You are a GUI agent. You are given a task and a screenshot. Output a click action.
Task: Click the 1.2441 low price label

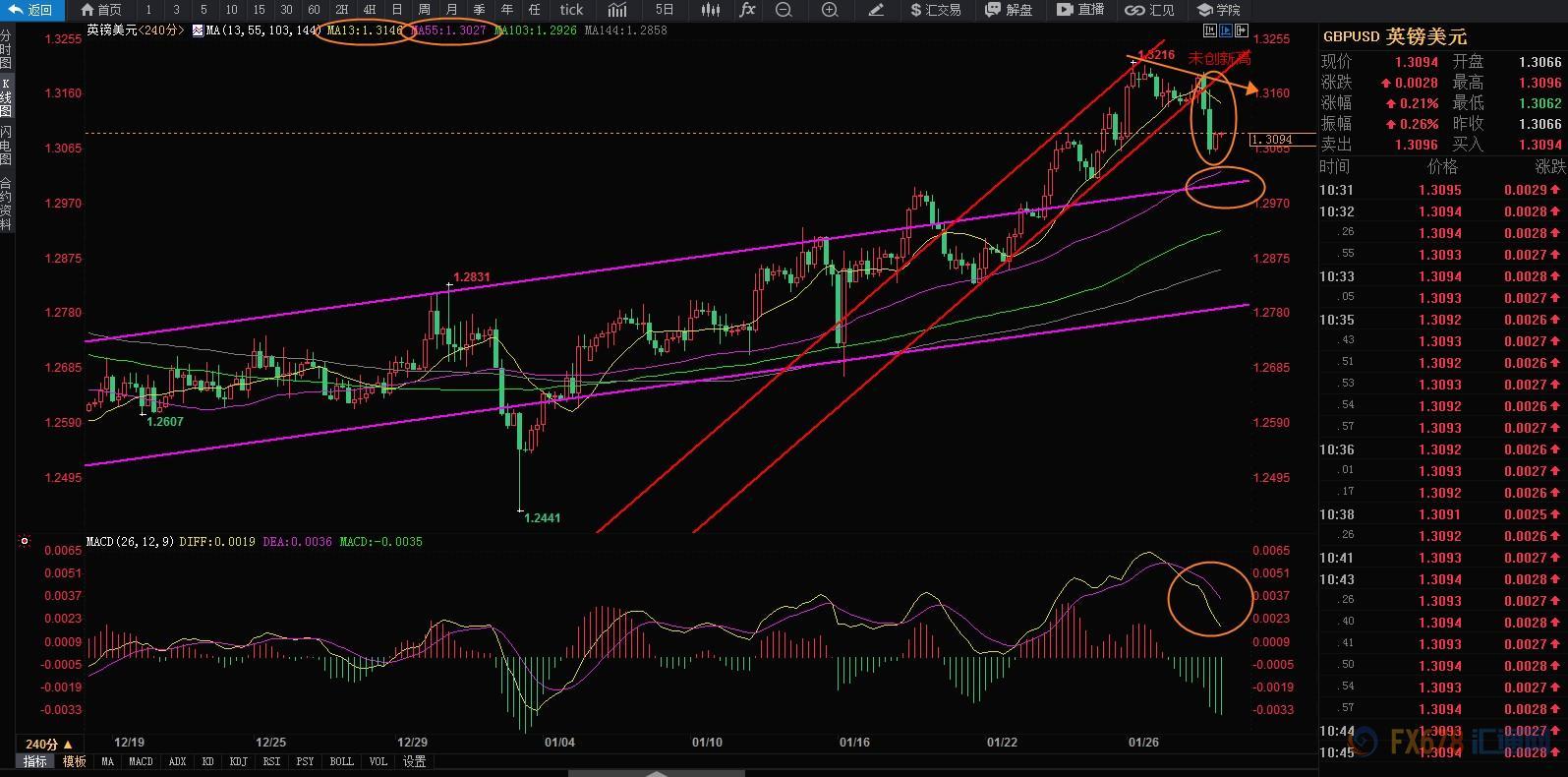tap(542, 517)
